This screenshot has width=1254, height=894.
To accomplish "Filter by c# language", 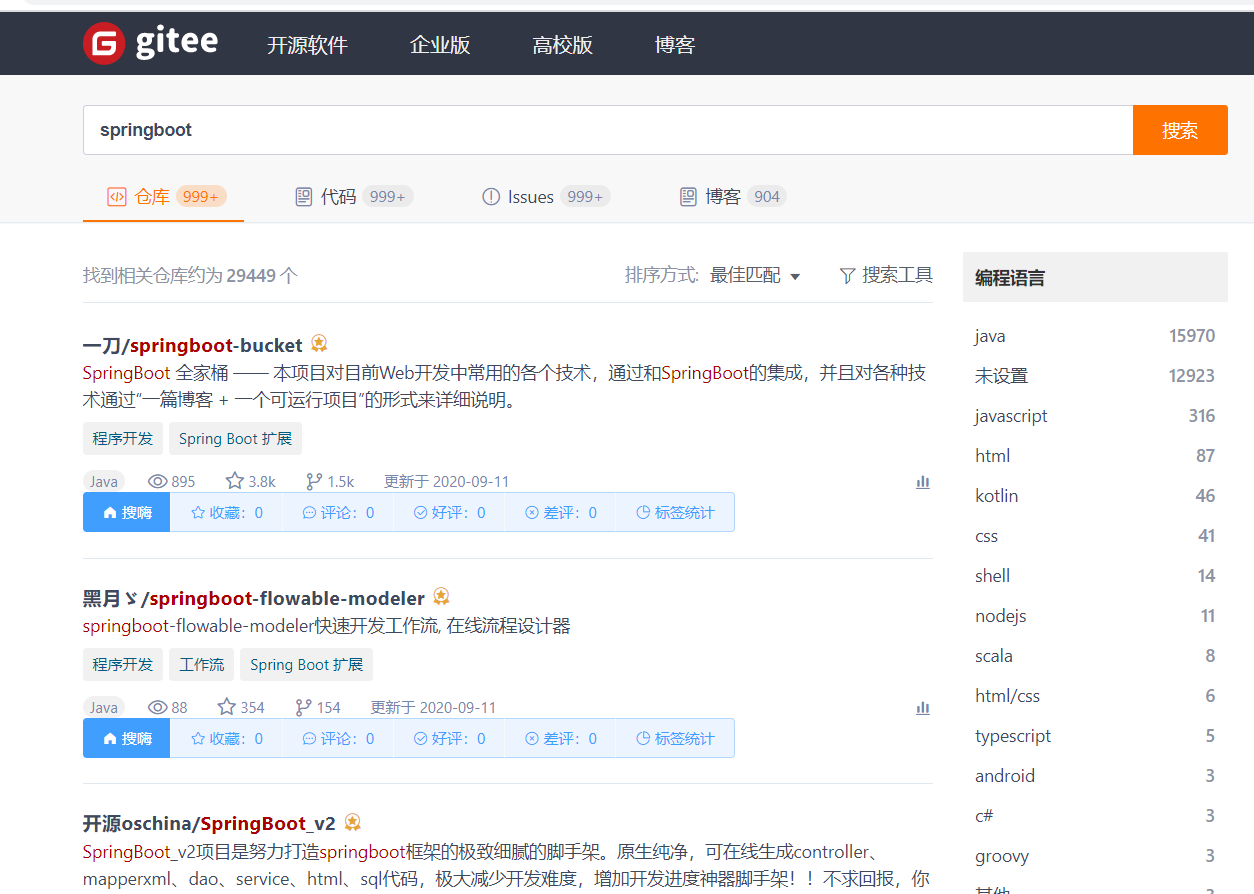I will click(x=1095, y=816).
